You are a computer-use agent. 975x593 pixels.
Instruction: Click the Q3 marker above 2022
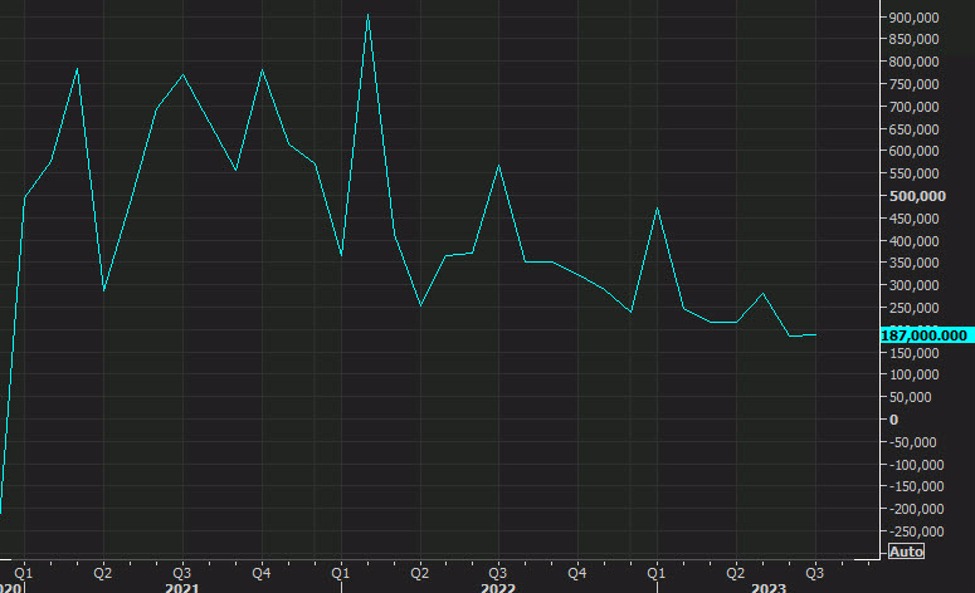(498, 573)
